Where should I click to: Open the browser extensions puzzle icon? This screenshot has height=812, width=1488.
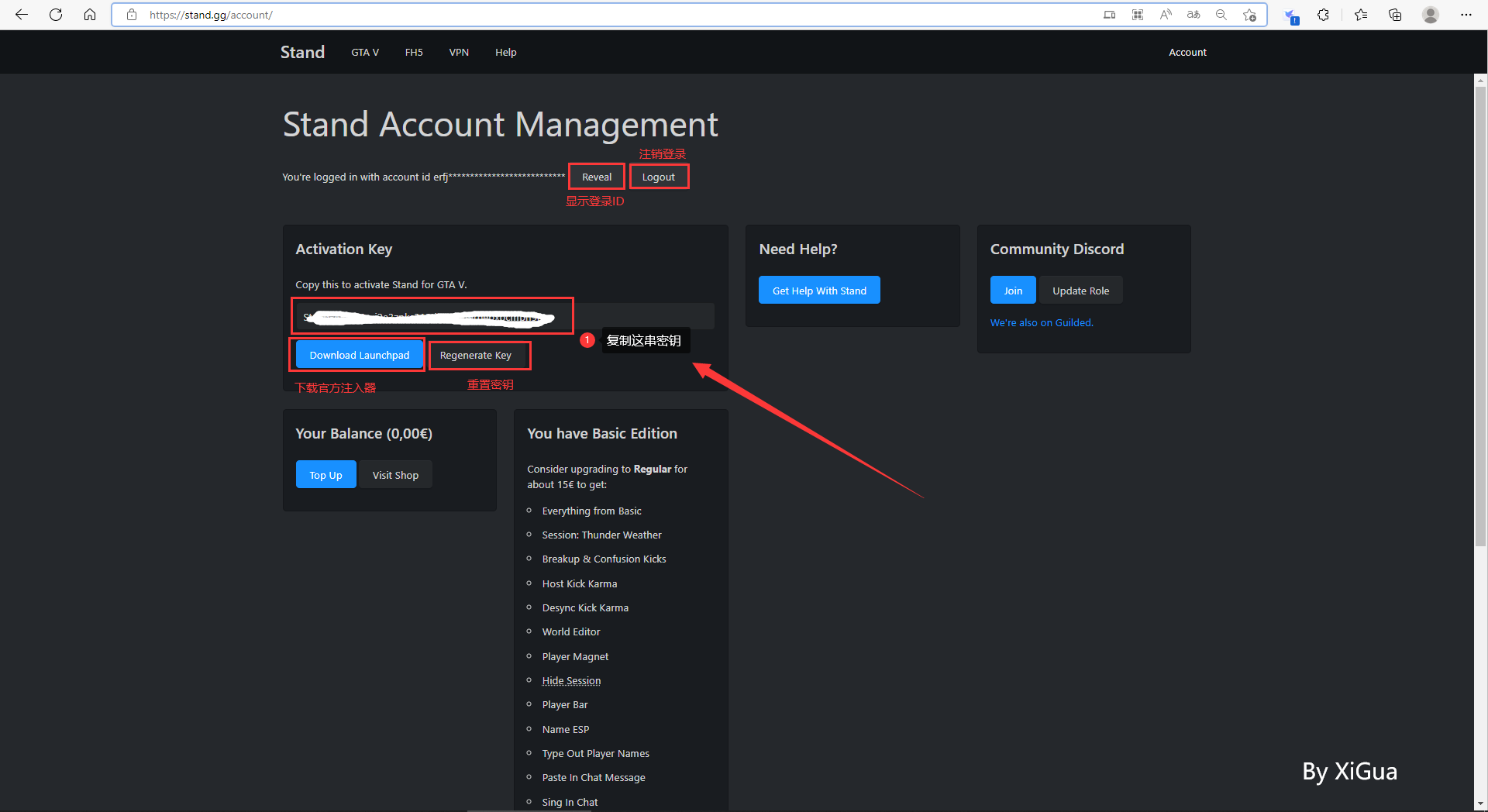(x=1324, y=15)
